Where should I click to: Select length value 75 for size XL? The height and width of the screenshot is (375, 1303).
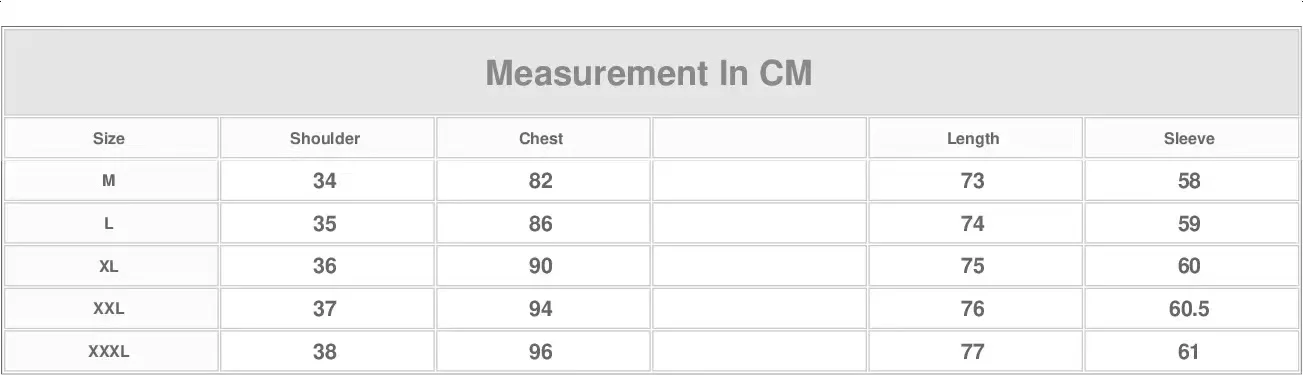[973, 267]
